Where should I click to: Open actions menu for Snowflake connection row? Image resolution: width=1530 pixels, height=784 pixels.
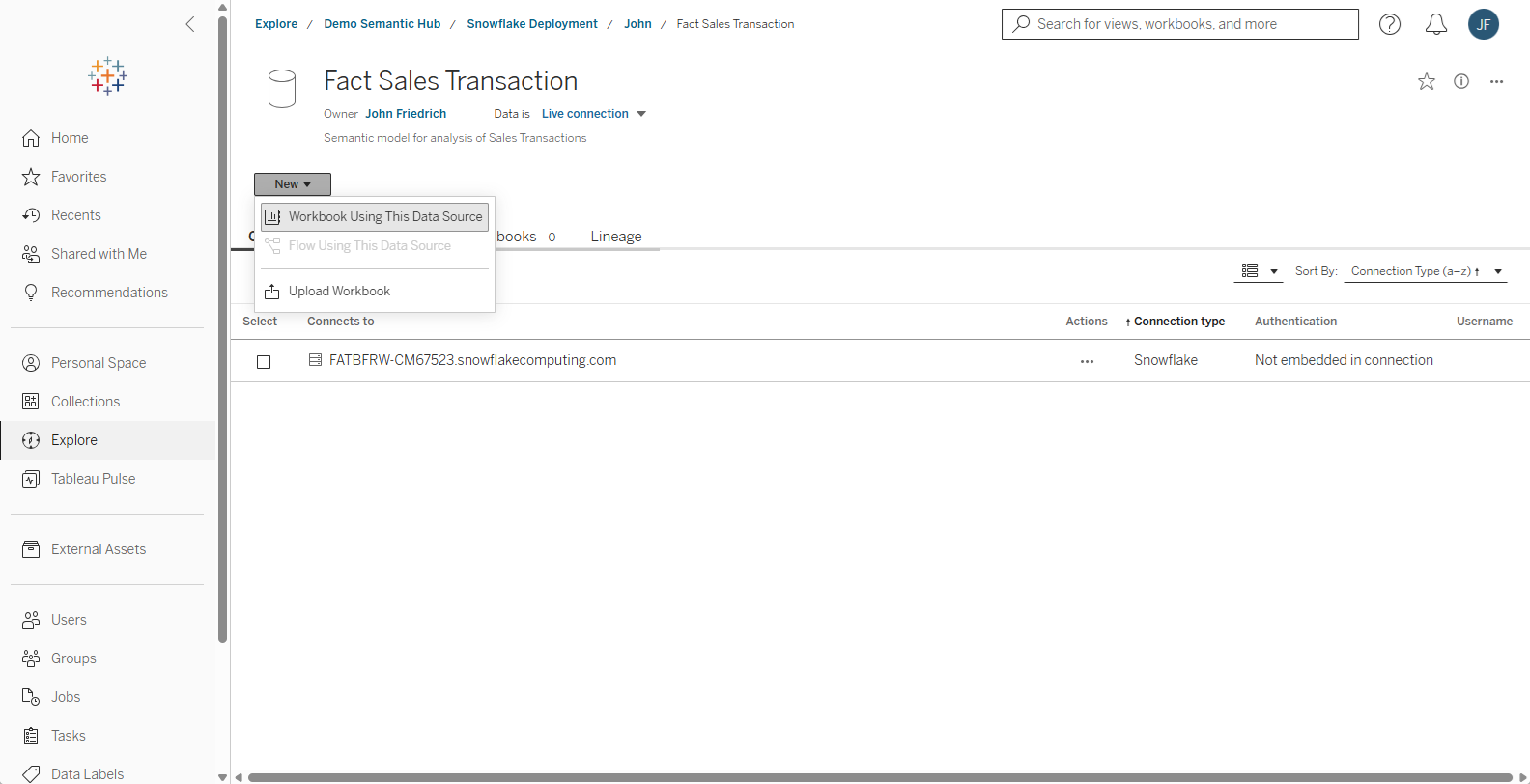pos(1087,361)
